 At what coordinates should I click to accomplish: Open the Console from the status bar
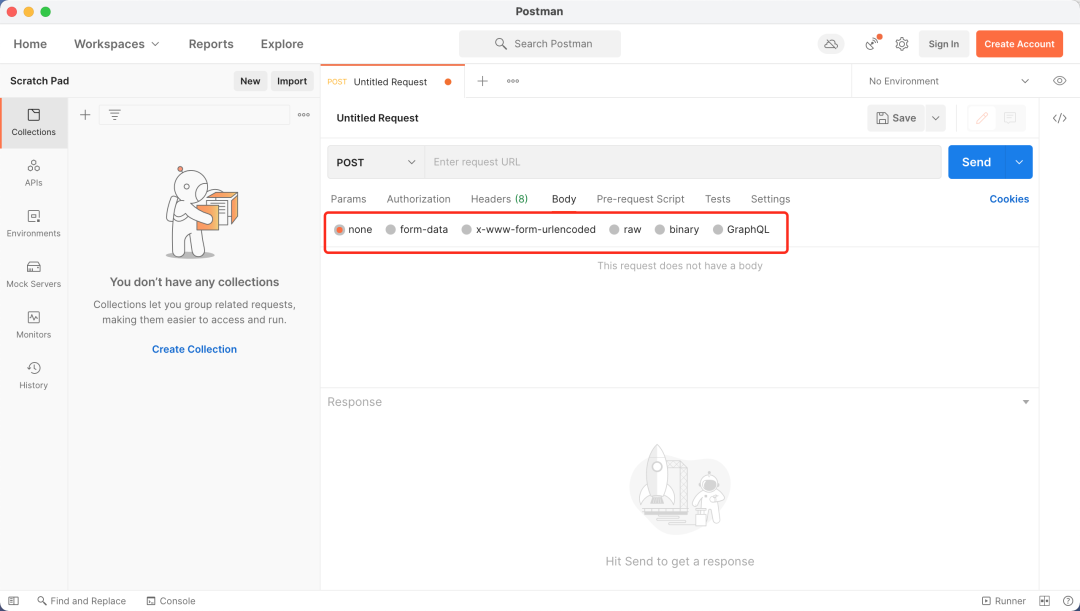pyautogui.click(x=171, y=601)
